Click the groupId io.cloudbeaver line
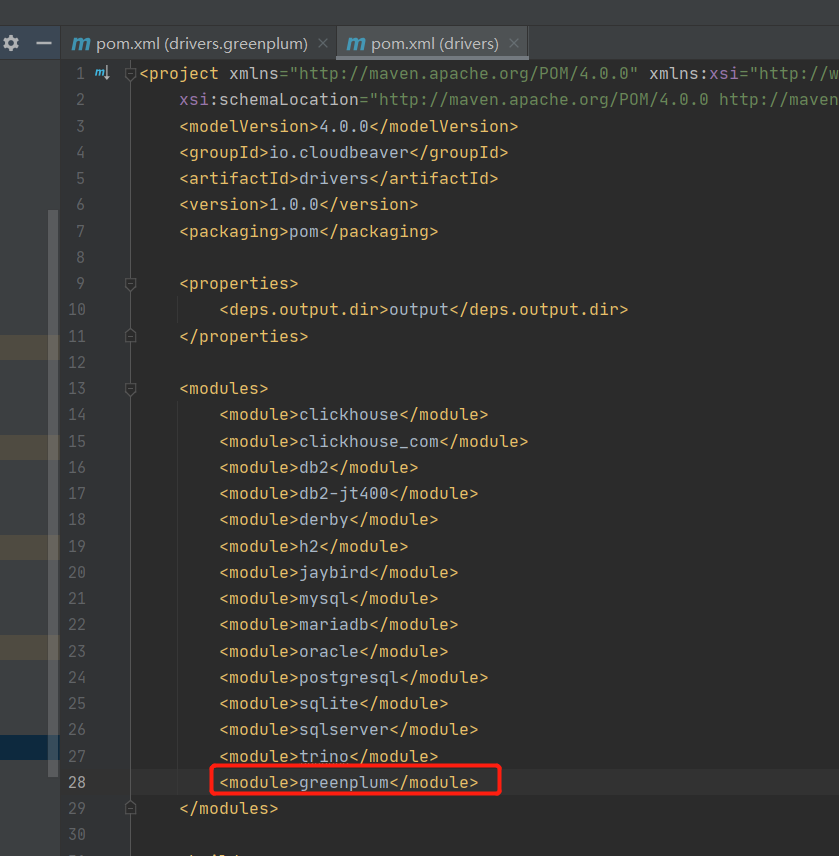Image resolution: width=839 pixels, height=856 pixels. point(344,152)
